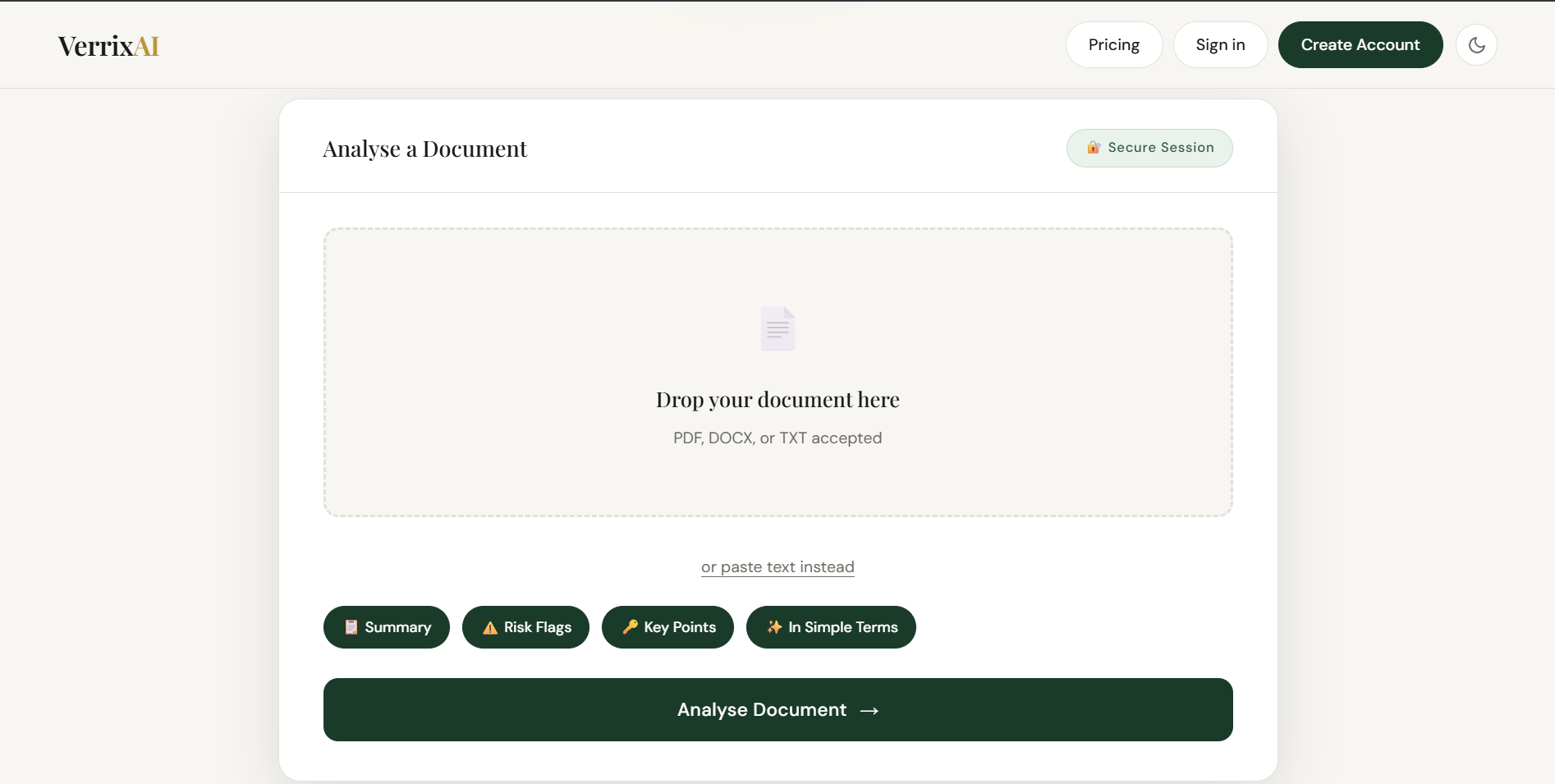Image resolution: width=1555 pixels, height=784 pixels.
Task: Click 'or paste text instead' link
Action: (x=777, y=567)
